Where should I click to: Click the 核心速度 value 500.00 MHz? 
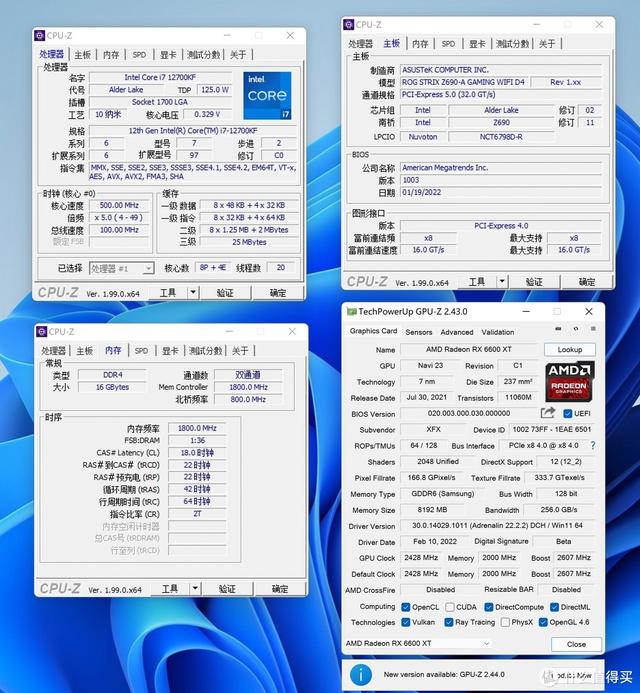click(119, 205)
